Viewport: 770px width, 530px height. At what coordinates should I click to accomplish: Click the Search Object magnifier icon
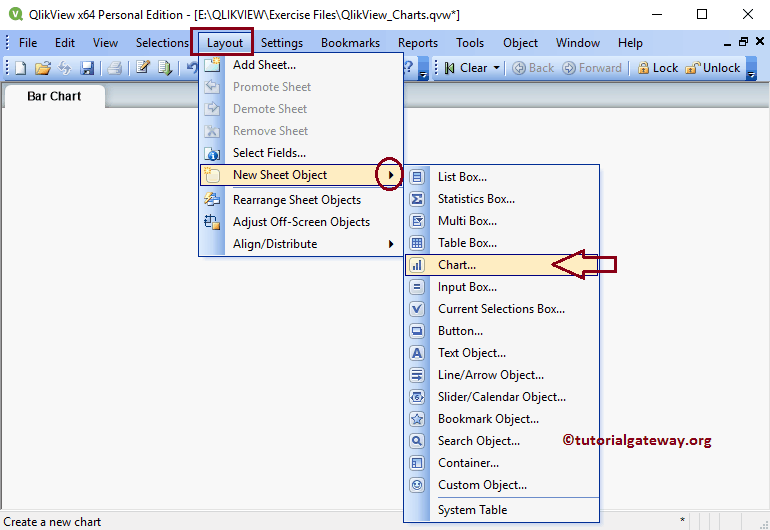(x=417, y=441)
